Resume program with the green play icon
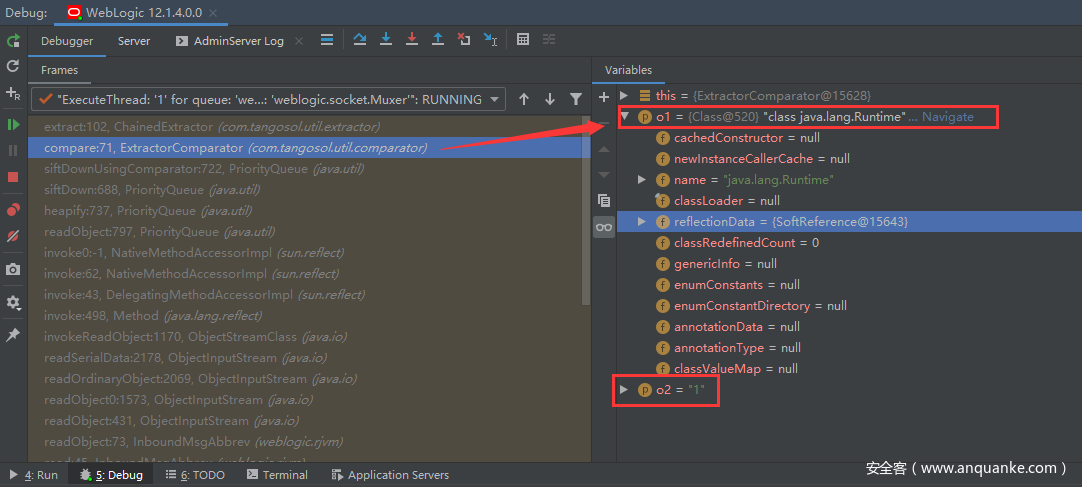 13,124
